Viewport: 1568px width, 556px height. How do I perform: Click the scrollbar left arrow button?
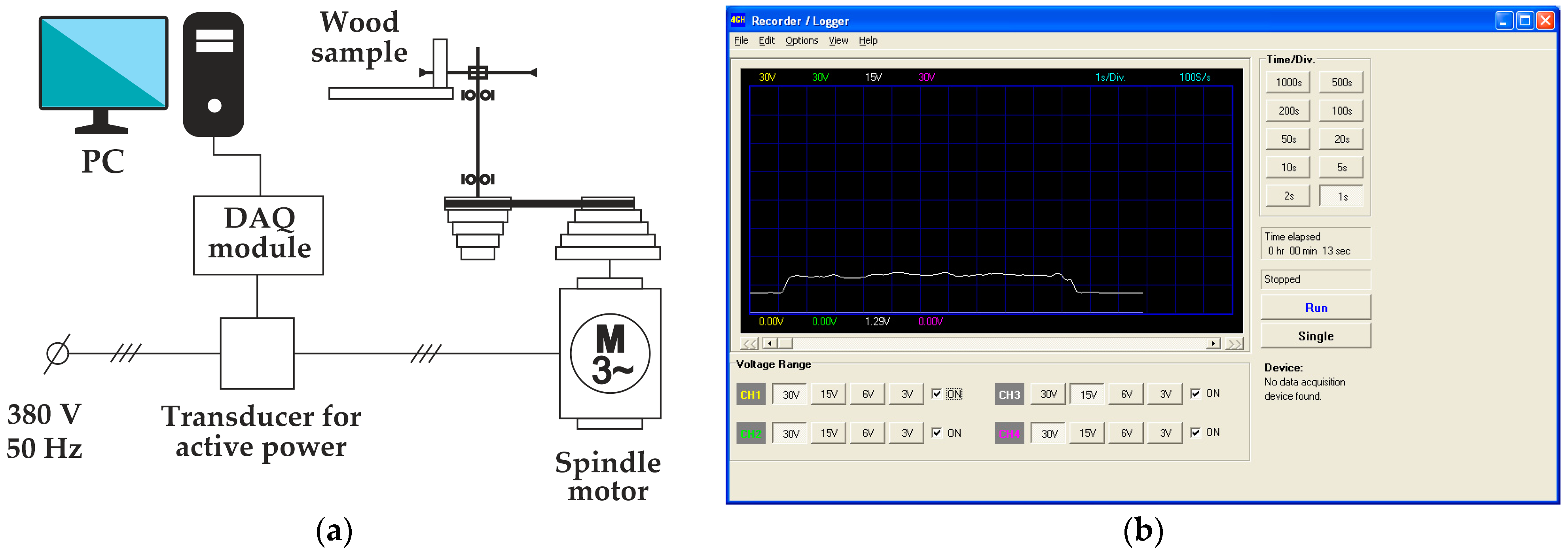770,343
